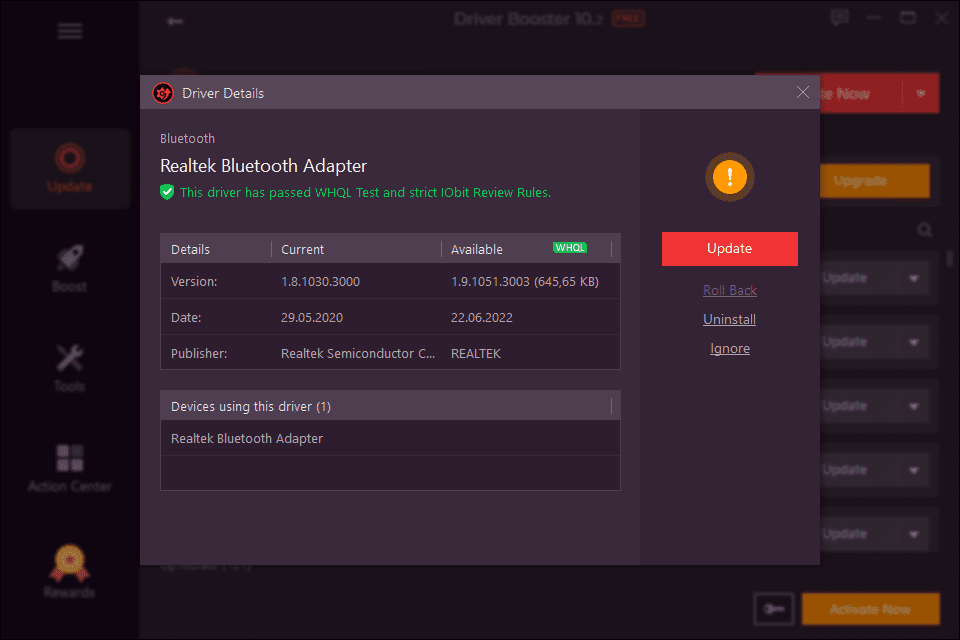Screen dimensions: 960x640
Task: Open the Rewards section
Action: click(x=69, y=570)
